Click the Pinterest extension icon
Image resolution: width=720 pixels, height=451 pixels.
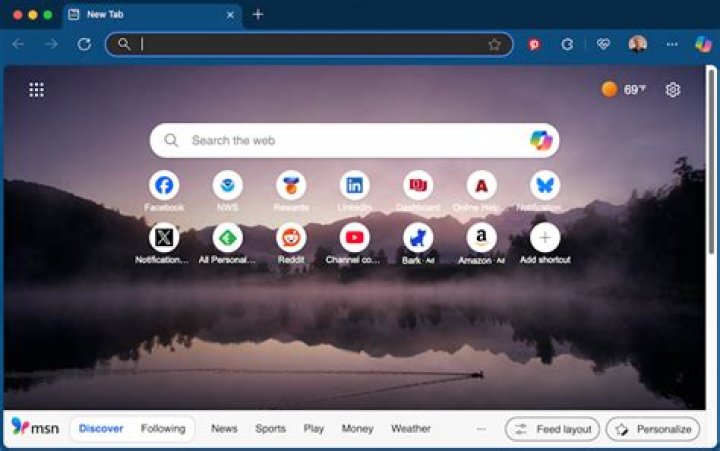(534, 45)
